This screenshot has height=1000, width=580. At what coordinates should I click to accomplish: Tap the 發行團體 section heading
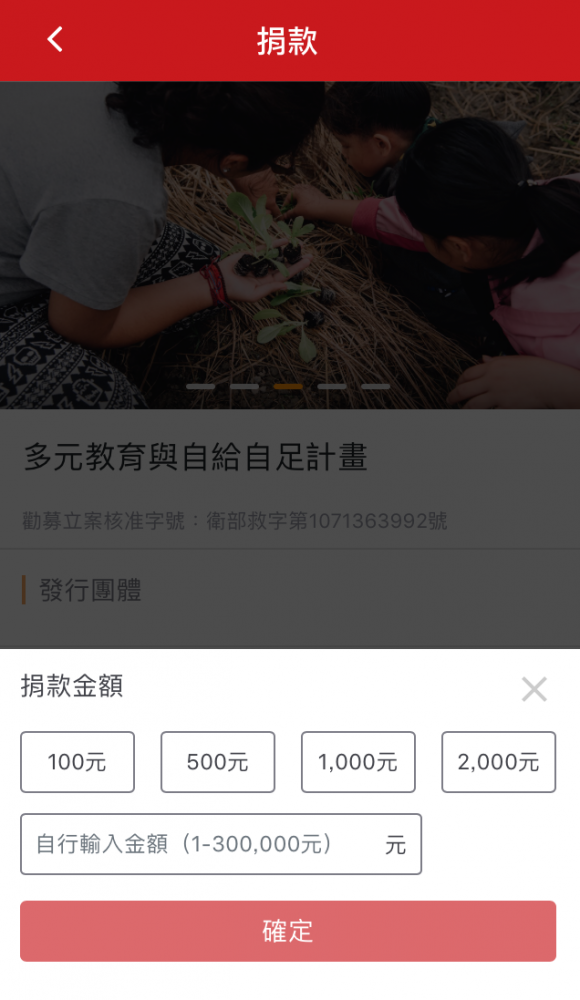tap(90, 590)
